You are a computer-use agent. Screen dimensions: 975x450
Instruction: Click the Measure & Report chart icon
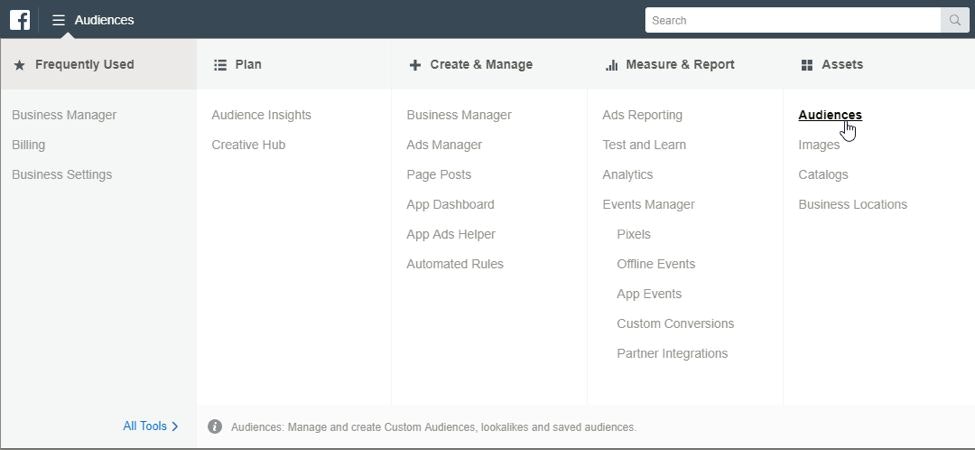click(611, 65)
